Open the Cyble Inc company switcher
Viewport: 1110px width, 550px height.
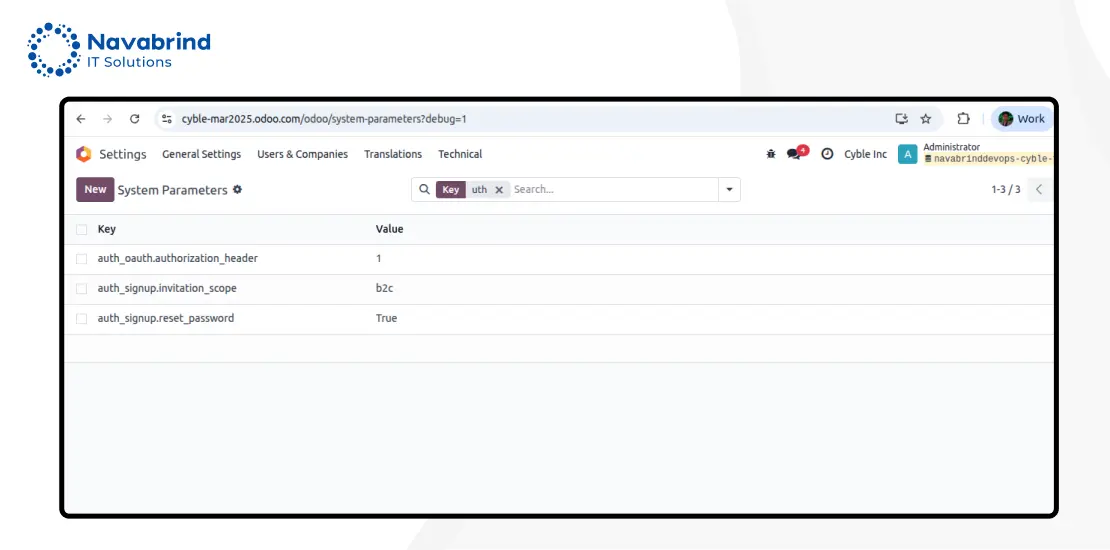pyautogui.click(x=865, y=154)
